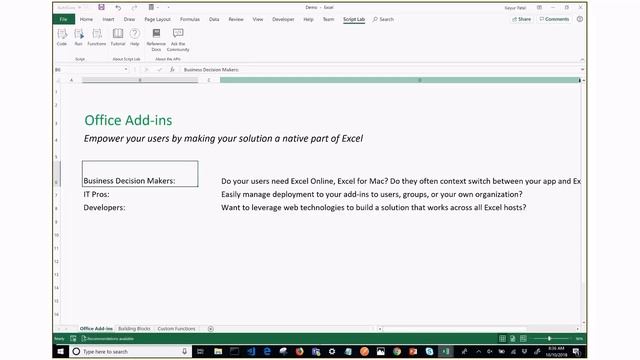Switch to the Building Blocks sheet tab
This screenshot has height=360, width=640.
134,329
